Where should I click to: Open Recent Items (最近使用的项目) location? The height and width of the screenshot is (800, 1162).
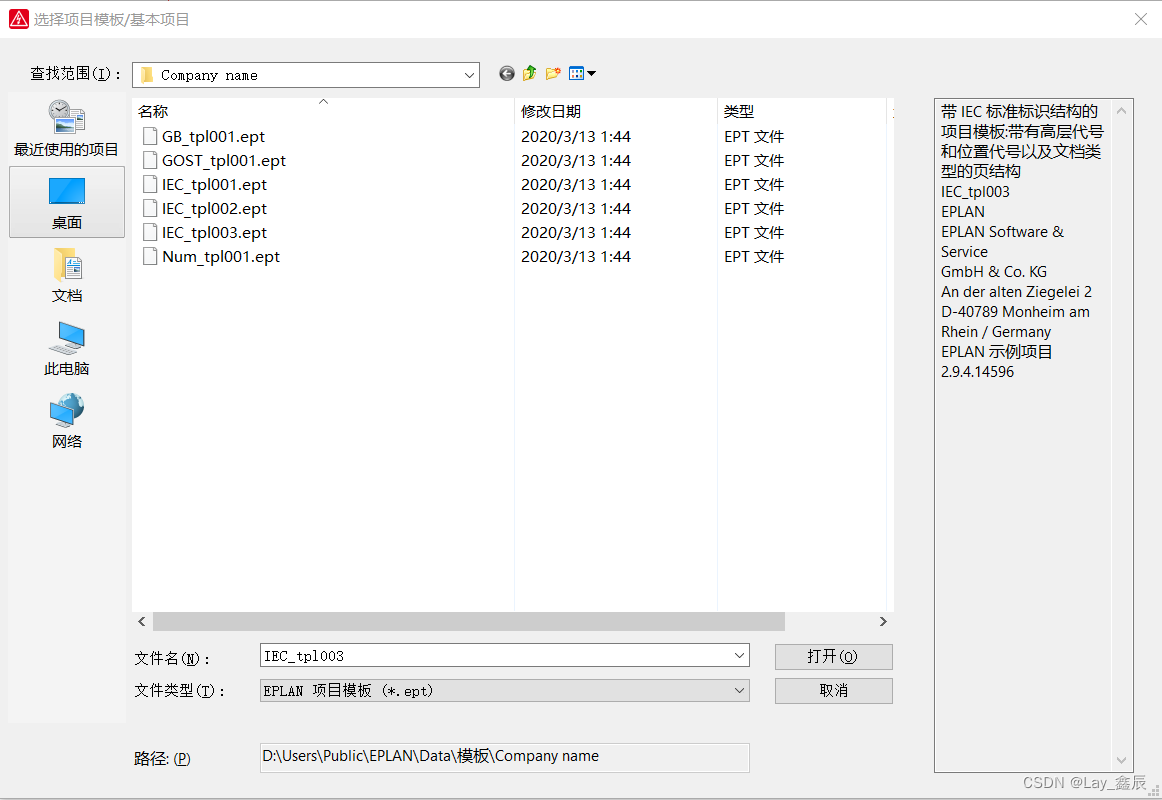pos(66,128)
